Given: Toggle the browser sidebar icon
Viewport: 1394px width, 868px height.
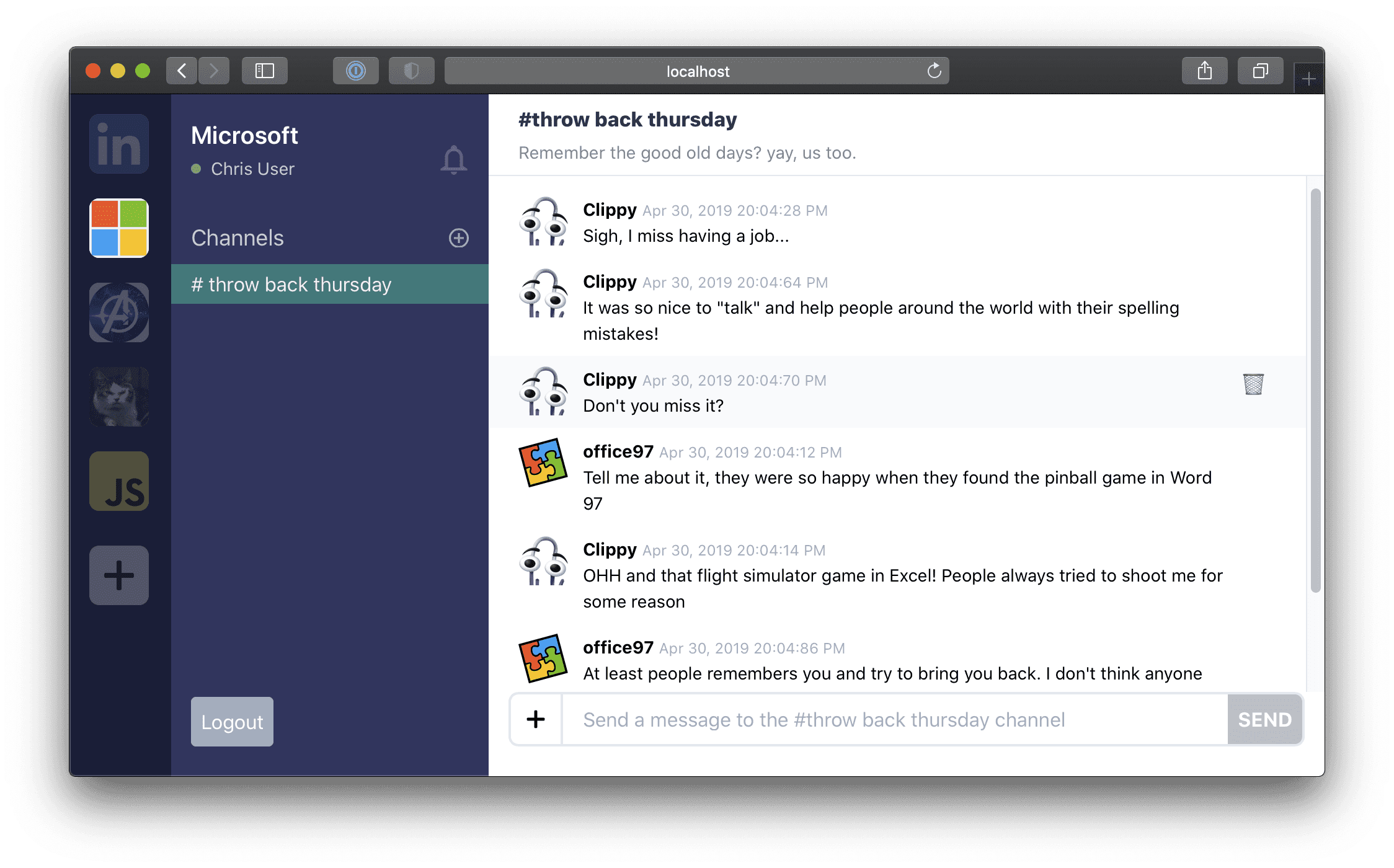Looking at the screenshot, I should coord(265,71).
